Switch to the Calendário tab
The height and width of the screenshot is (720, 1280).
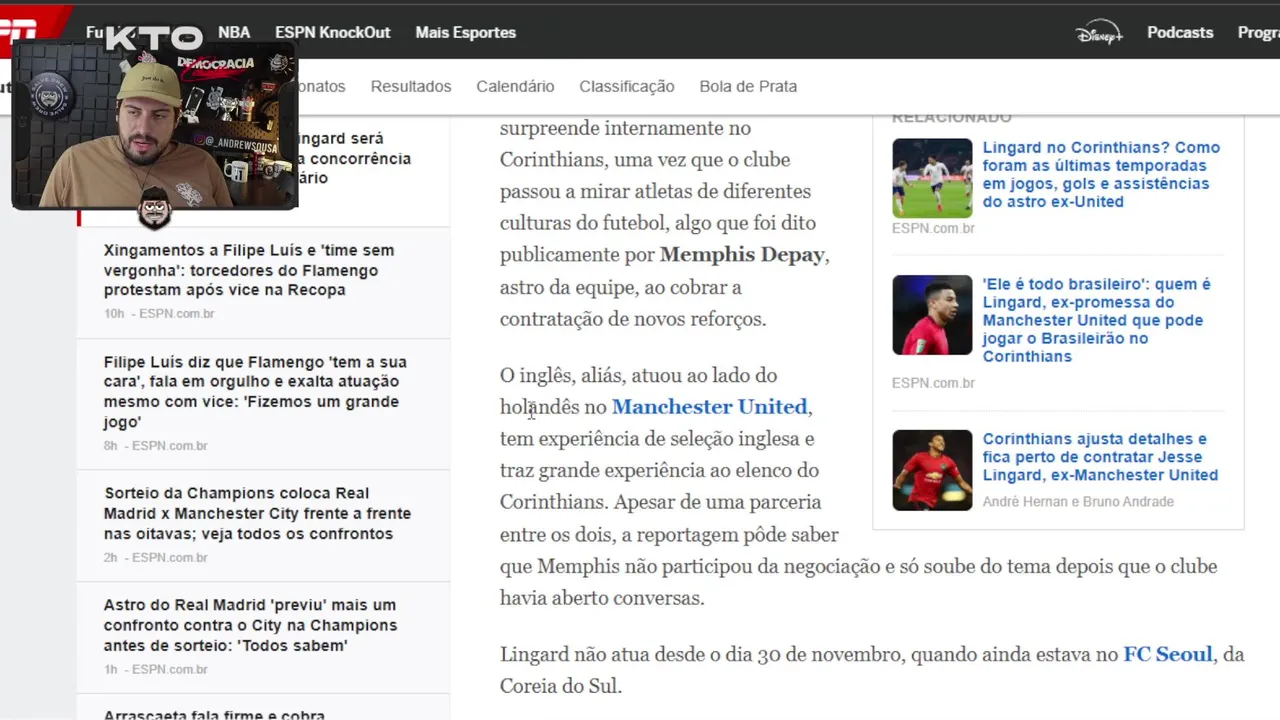pyautogui.click(x=515, y=86)
